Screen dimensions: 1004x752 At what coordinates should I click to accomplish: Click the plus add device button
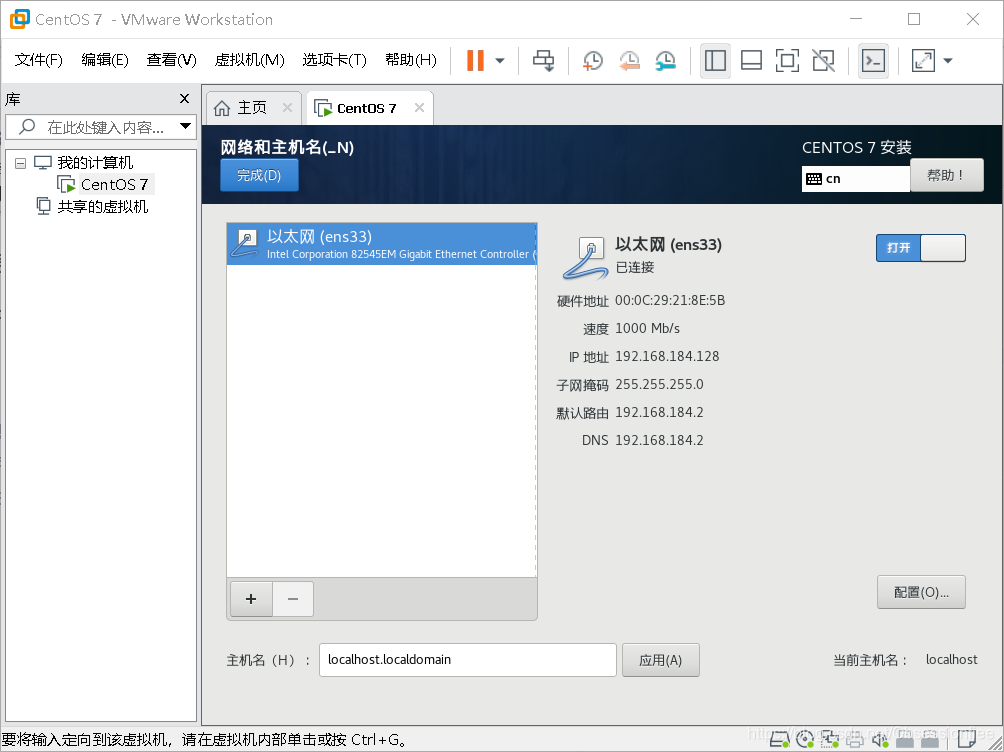coord(251,599)
